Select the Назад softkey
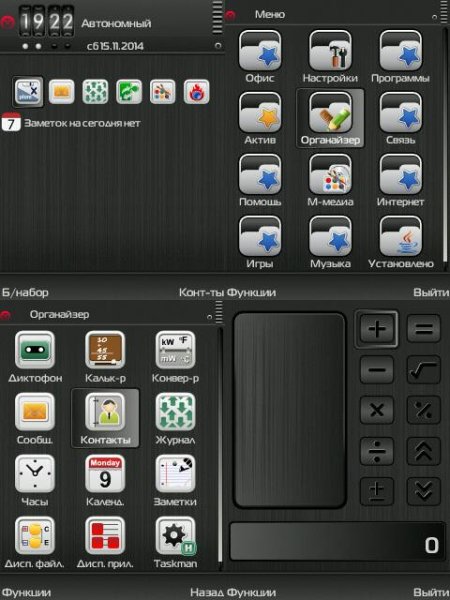 (x=207, y=593)
